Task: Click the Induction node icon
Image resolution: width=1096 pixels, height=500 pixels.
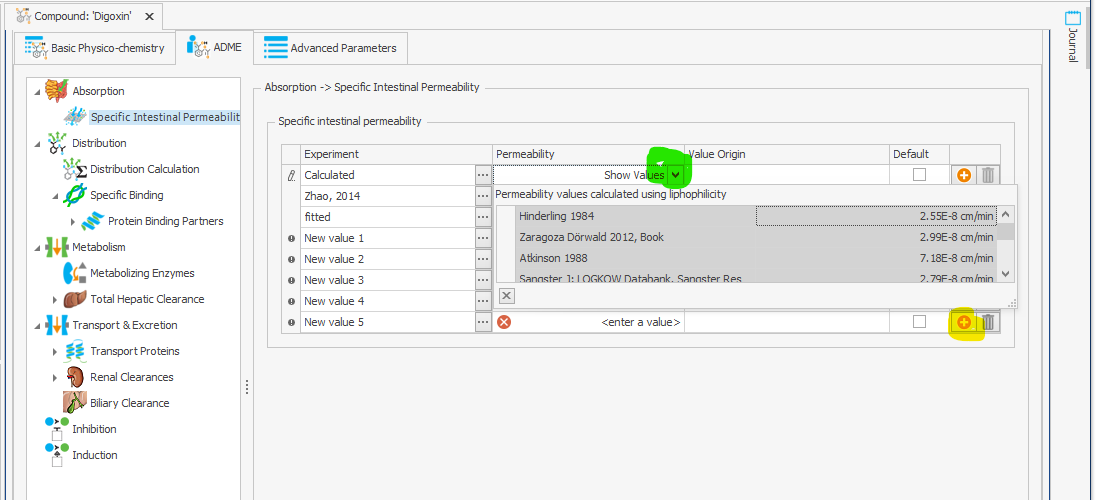Action: coord(57,455)
